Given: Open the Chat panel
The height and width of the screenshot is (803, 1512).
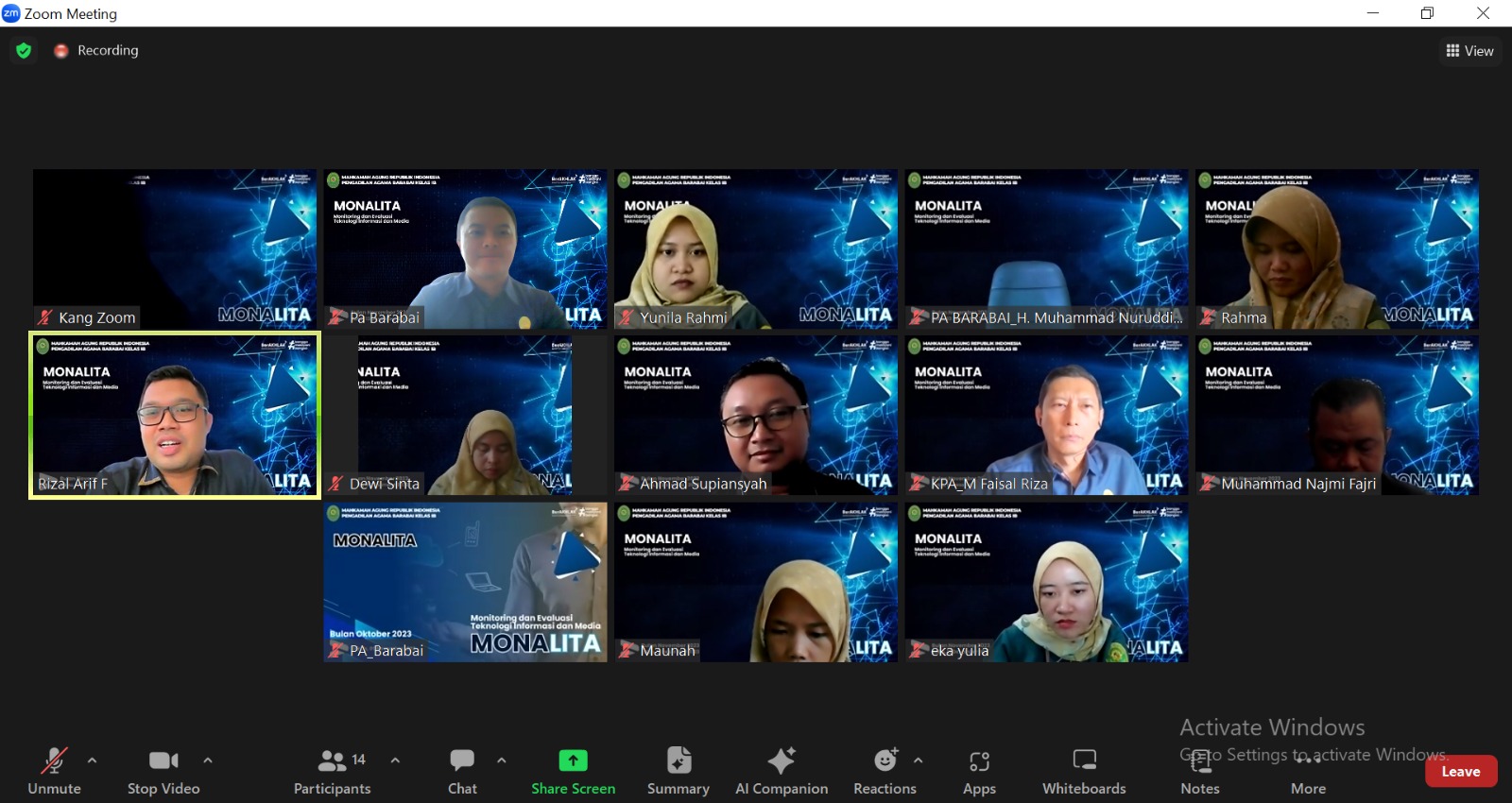Looking at the screenshot, I should click(x=462, y=770).
